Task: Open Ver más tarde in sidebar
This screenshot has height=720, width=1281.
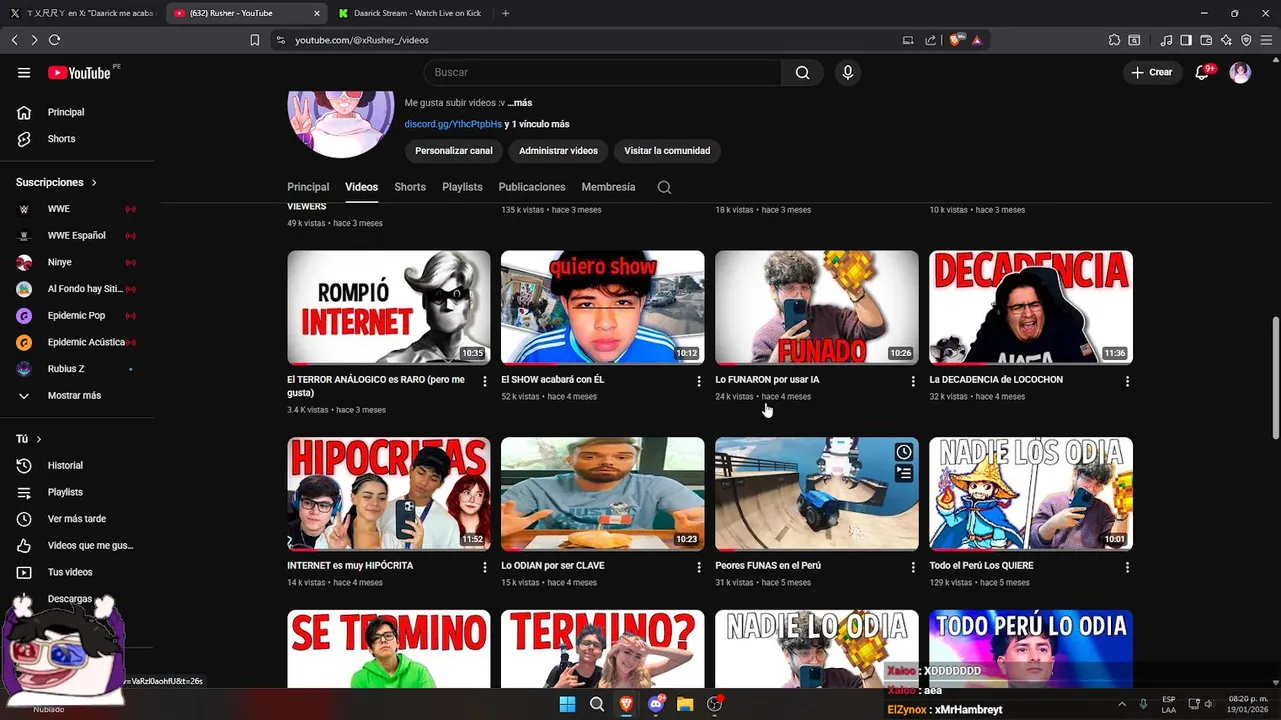Action: (76, 519)
